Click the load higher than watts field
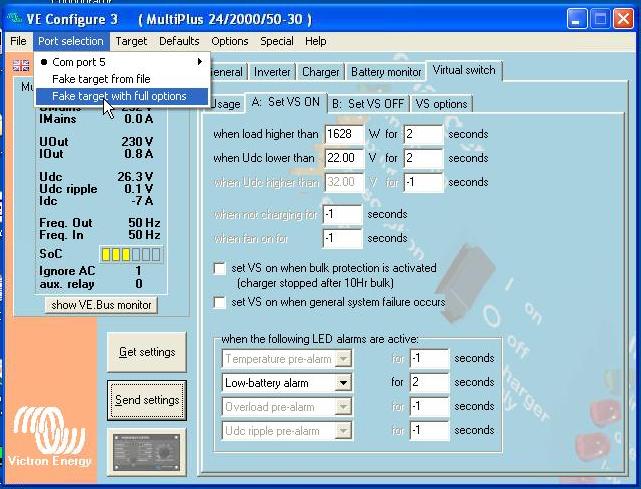 pos(343,134)
